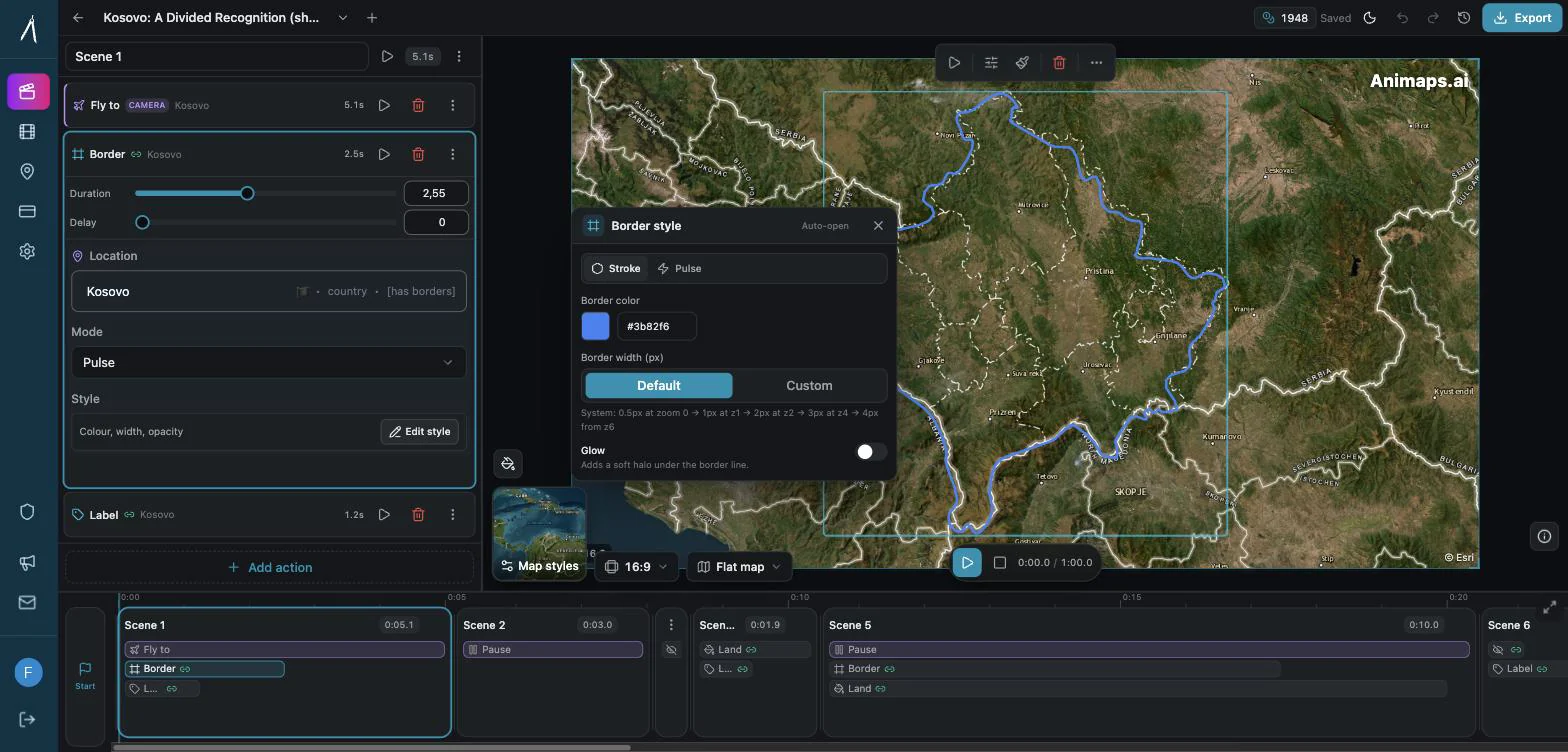
Task: Open sliders settings in map toolbar
Action: tap(991, 63)
